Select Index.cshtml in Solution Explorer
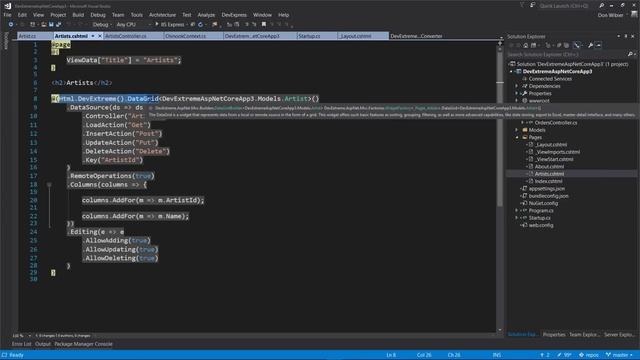Screen dimensions: 640x360 tap(548, 181)
